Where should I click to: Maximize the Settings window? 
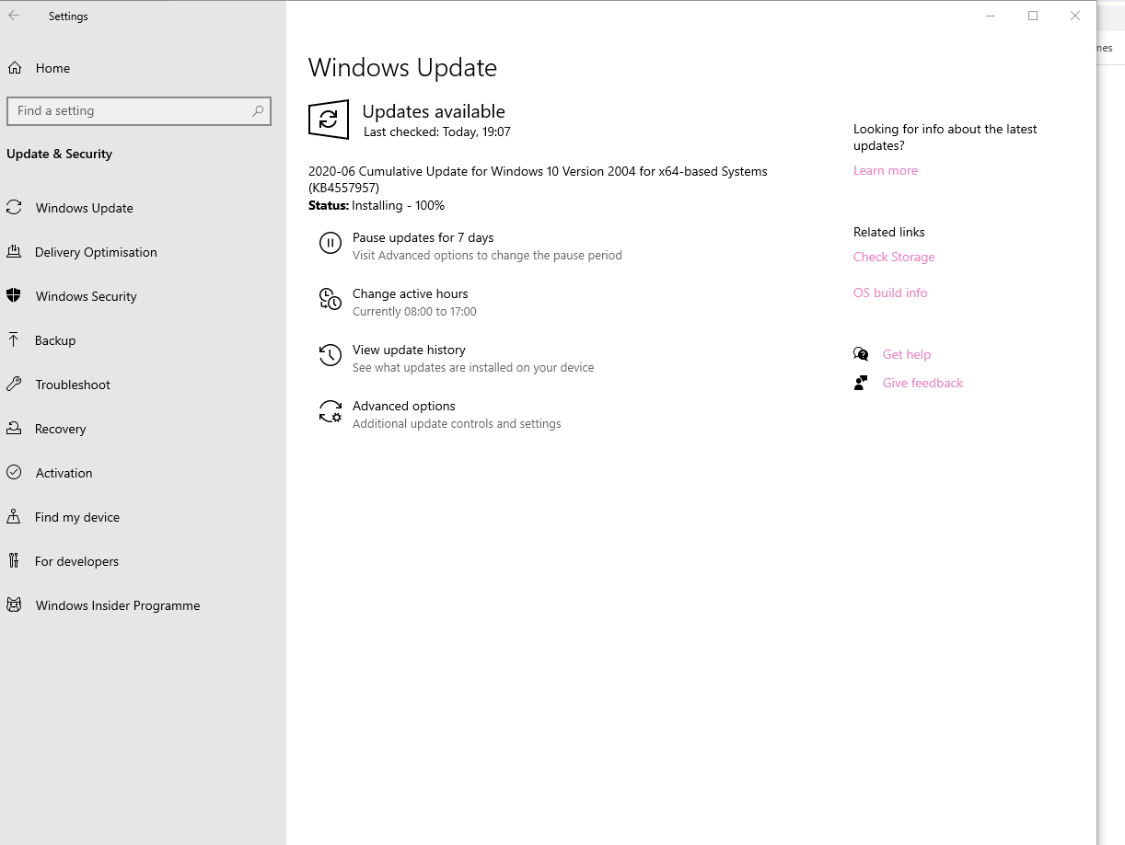1033,16
